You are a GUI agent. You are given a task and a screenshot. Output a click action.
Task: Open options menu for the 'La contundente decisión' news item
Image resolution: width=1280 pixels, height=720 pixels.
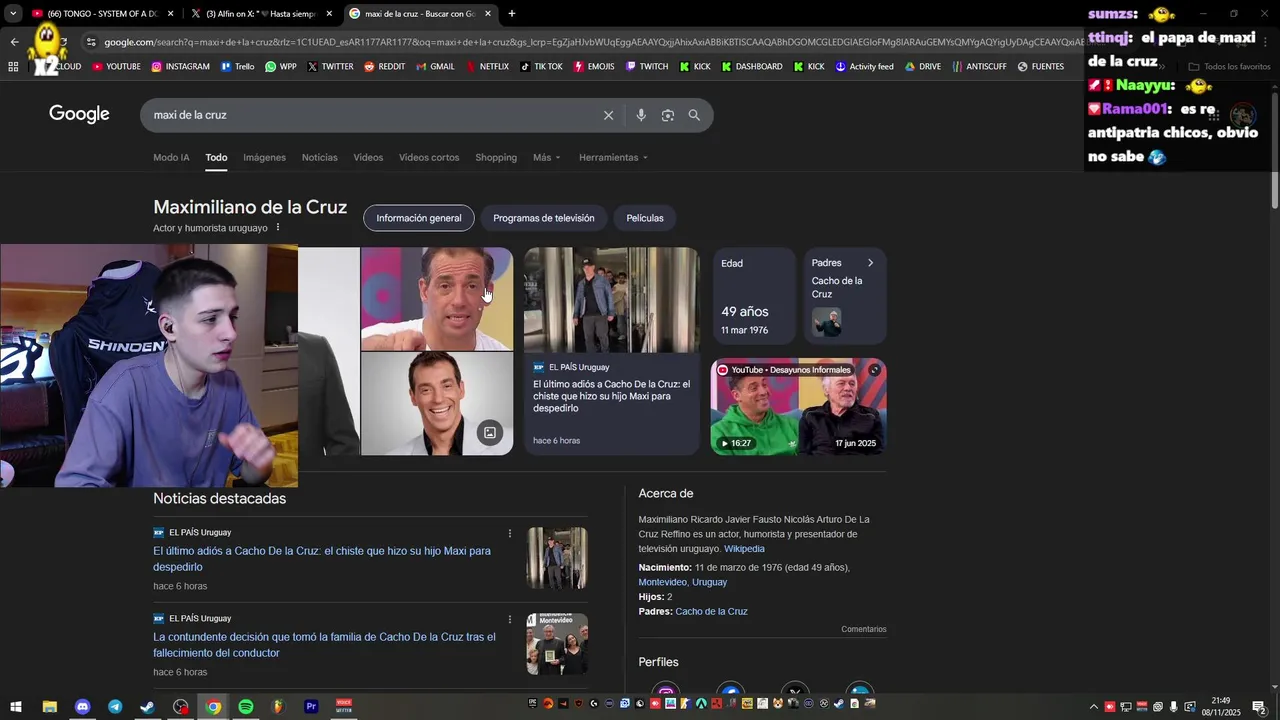tap(510, 619)
